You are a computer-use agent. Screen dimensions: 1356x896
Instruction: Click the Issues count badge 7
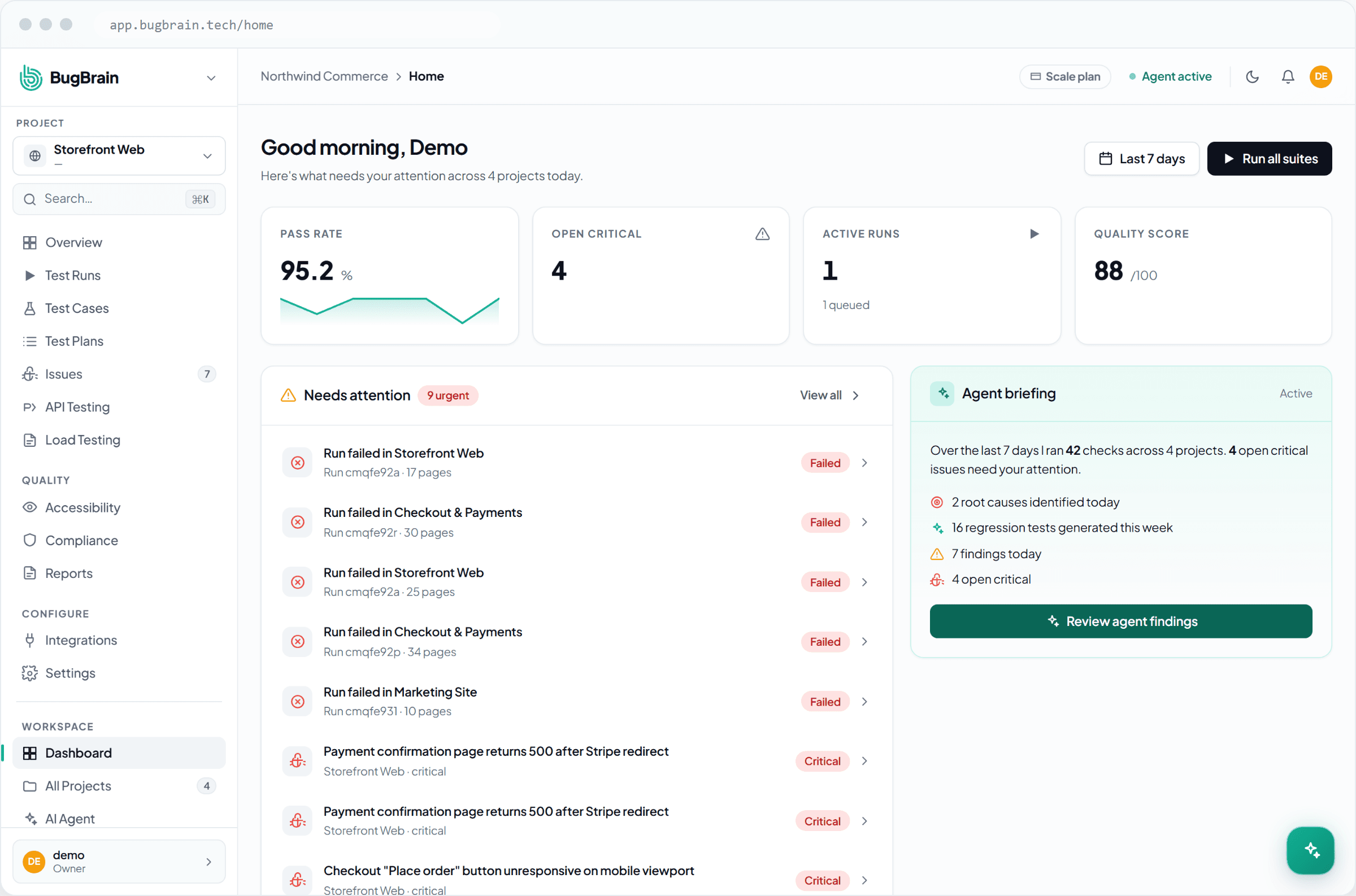click(207, 375)
